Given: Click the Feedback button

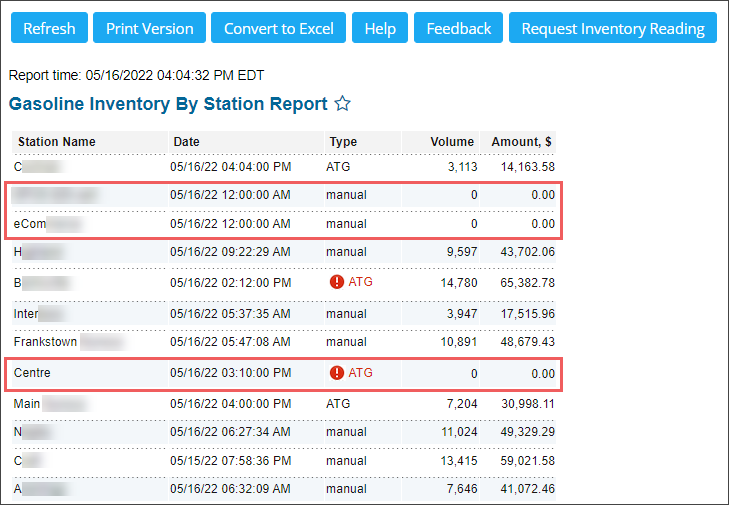Looking at the screenshot, I should [x=459, y=28].
